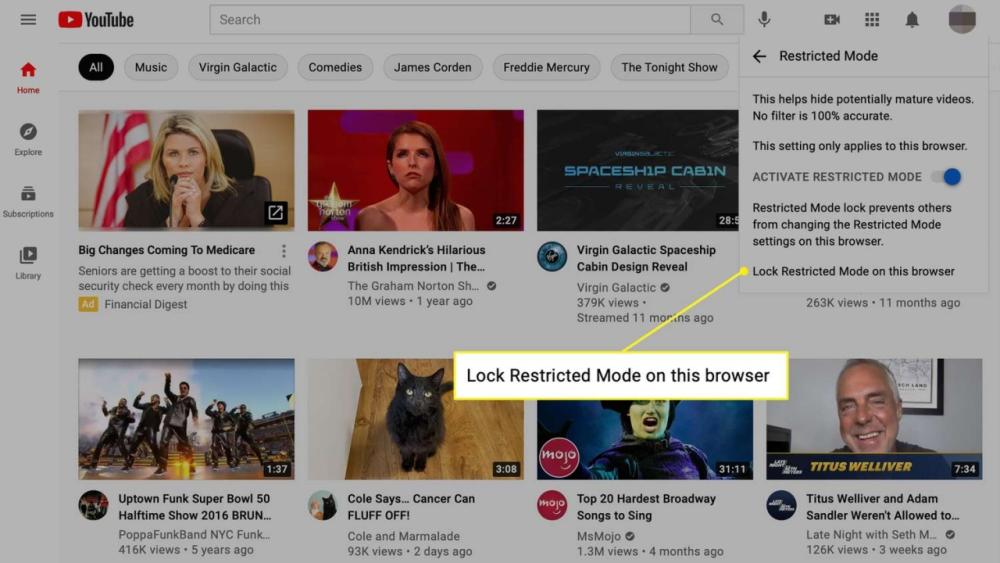Open Virgin Galactic Spaceship Cabin Design Reveal title

646,258
